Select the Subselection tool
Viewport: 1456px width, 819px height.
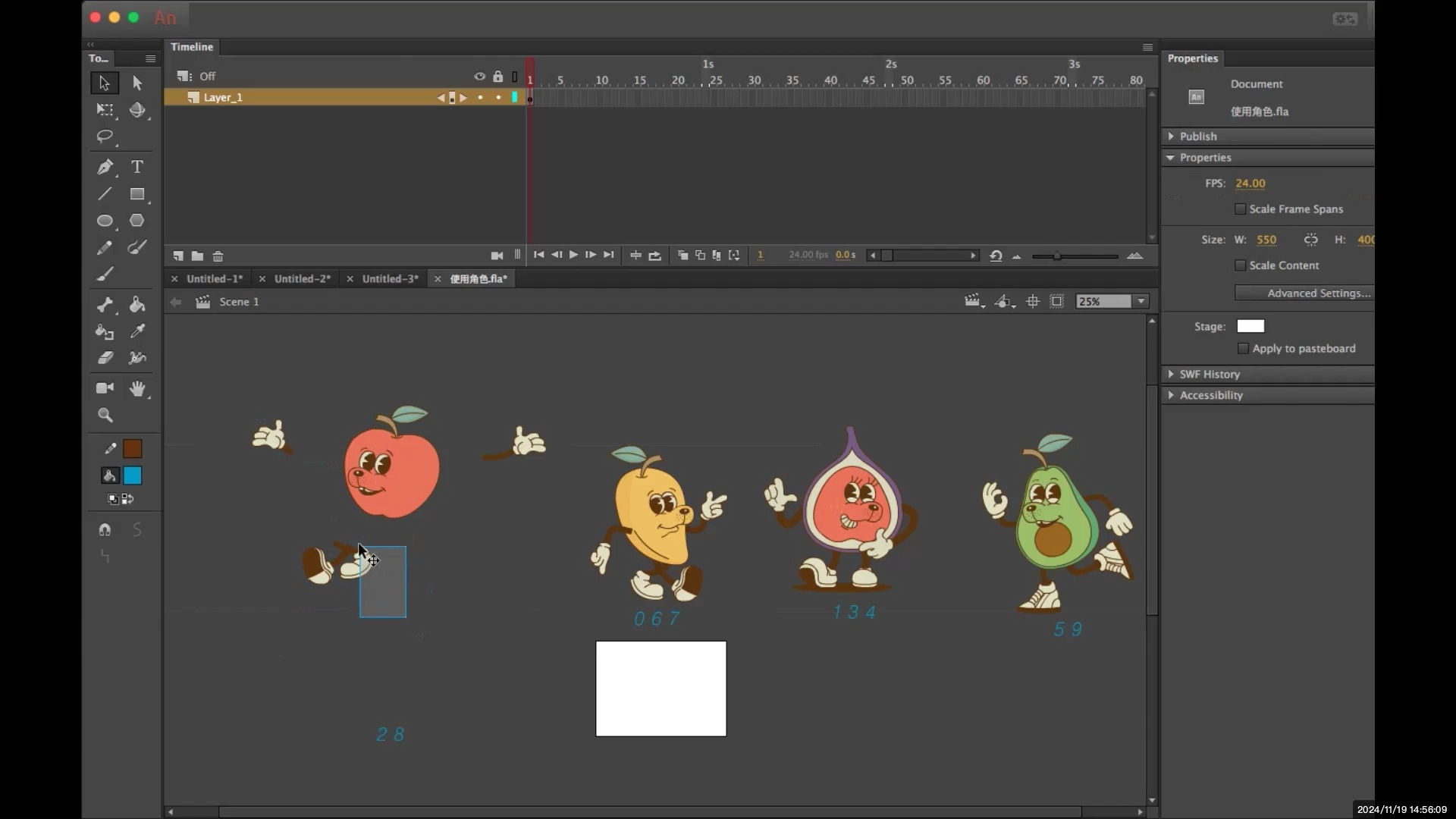pos(137,83)
